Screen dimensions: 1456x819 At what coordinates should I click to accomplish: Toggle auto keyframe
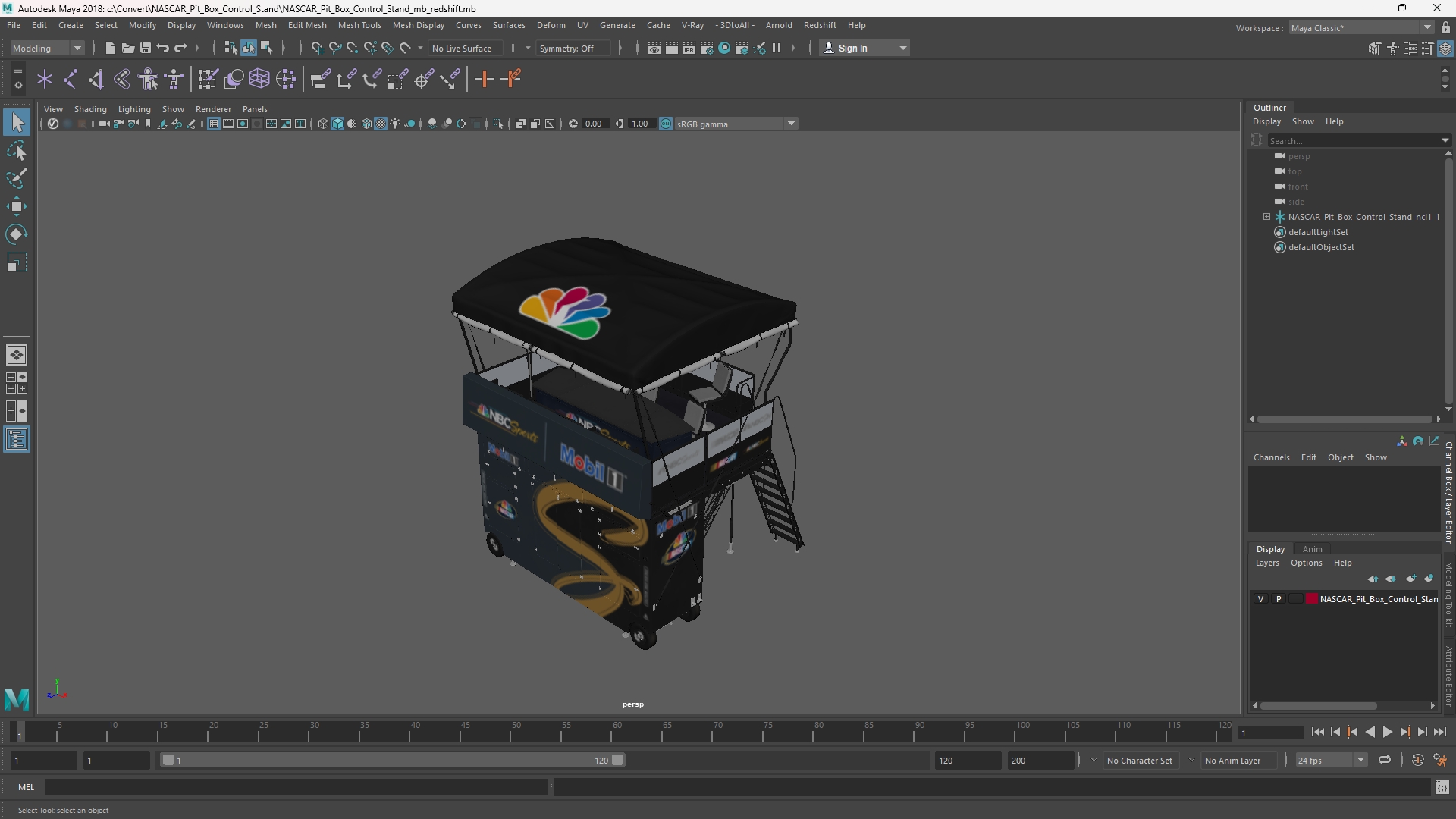pyautogui.click(x=1418, y=760)
